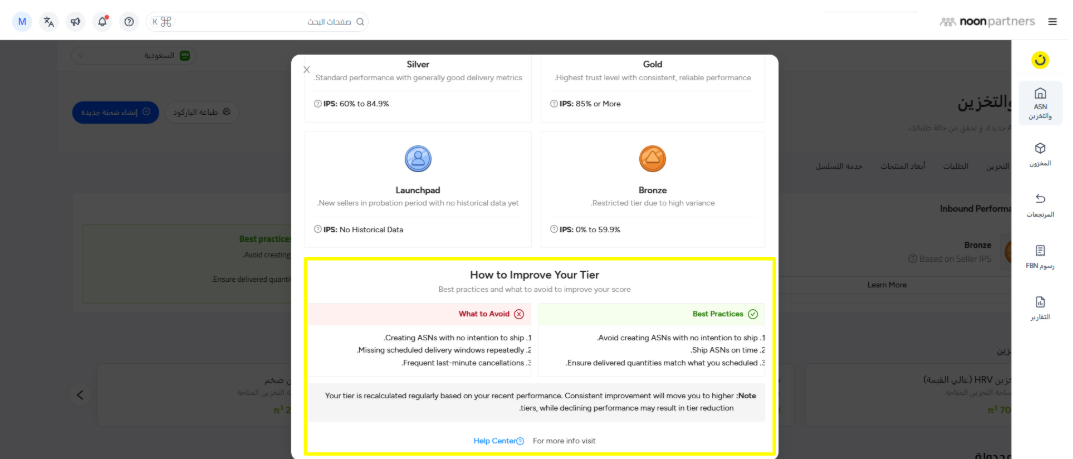Open the M user profile avatar
Viewport: 1073px width, 459px height.
[x=22, y=22]
